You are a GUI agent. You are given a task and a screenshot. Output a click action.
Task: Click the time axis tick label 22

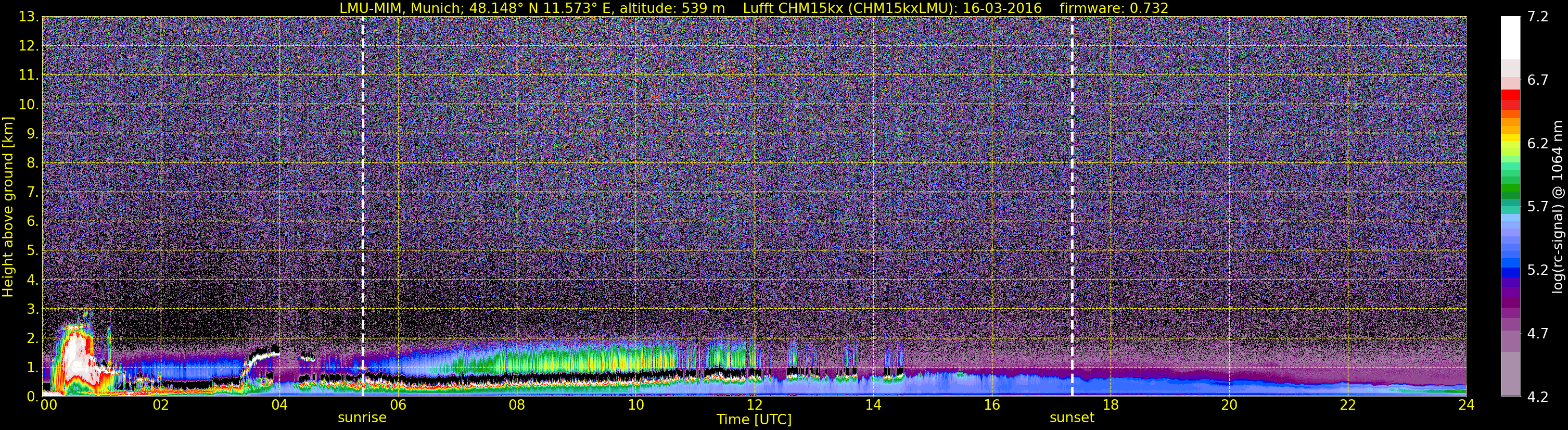(1348, 406)
